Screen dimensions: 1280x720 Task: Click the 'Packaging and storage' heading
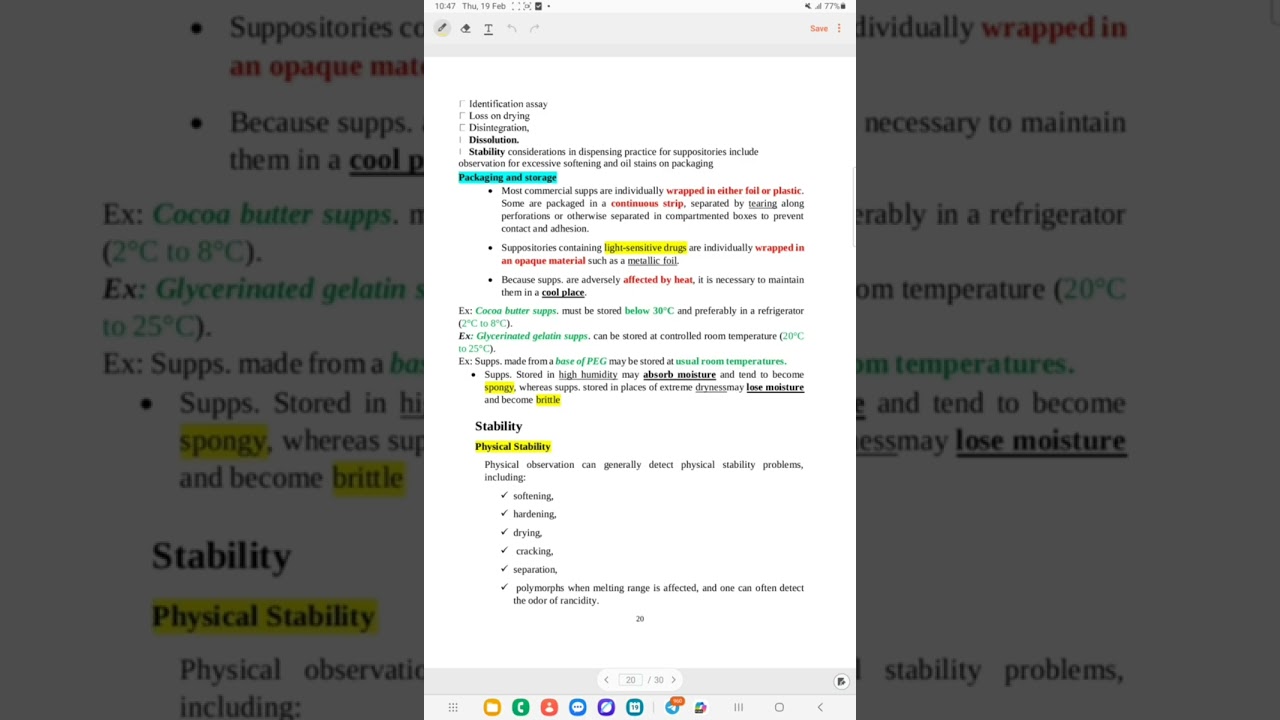pyautogui.click(x=507, y=177)
